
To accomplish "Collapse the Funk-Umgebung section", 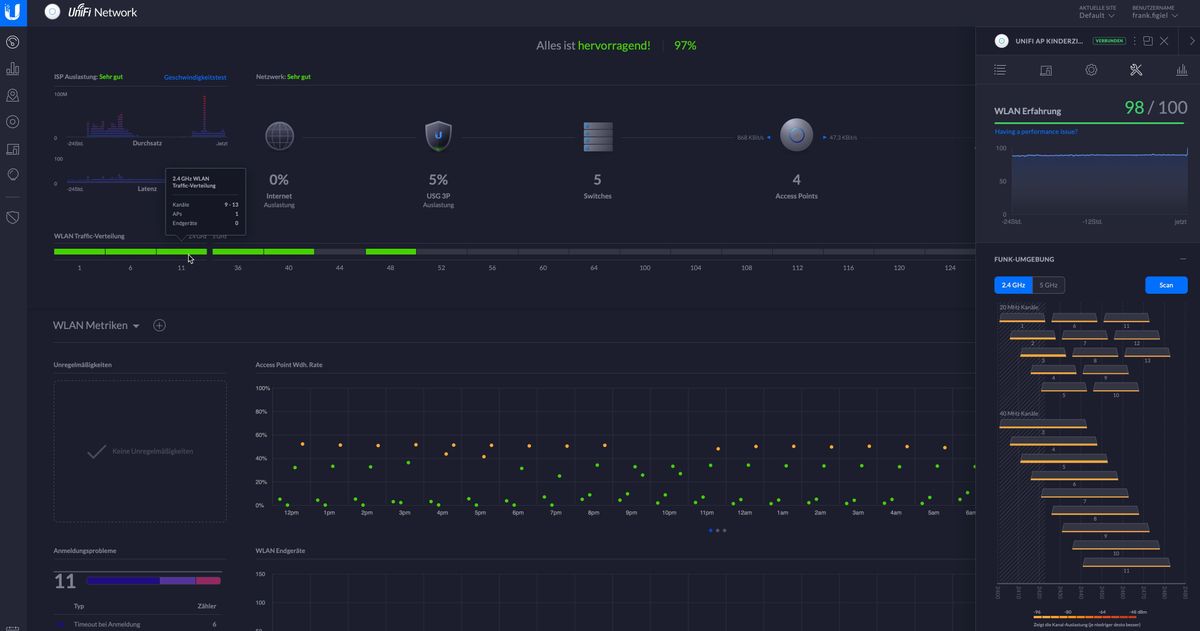I will click(x=1183, y=259).
